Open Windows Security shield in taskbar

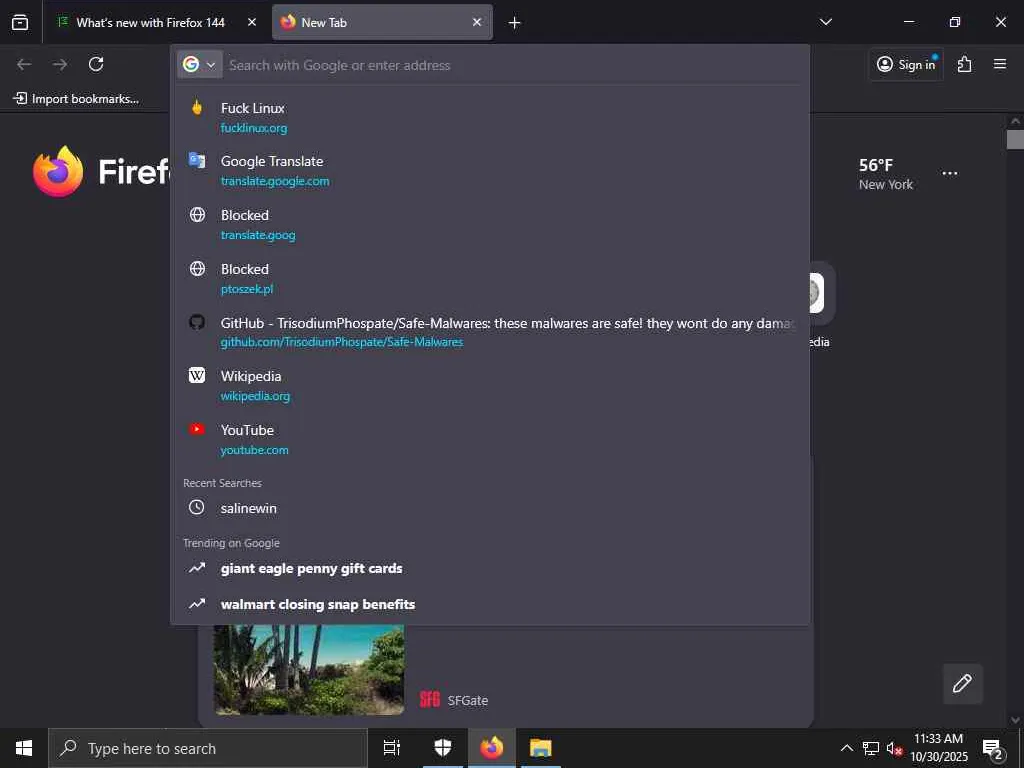[x=443, y=748]
